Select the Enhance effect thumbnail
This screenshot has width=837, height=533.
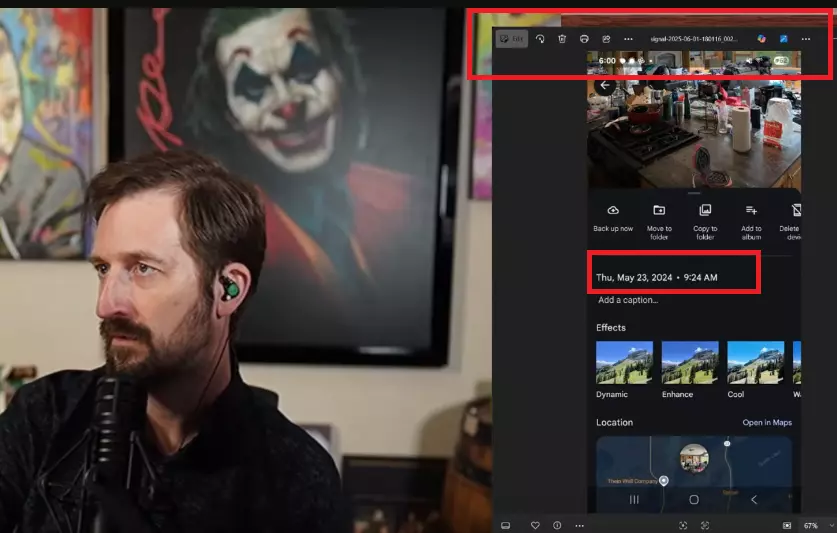pos(690,363)
